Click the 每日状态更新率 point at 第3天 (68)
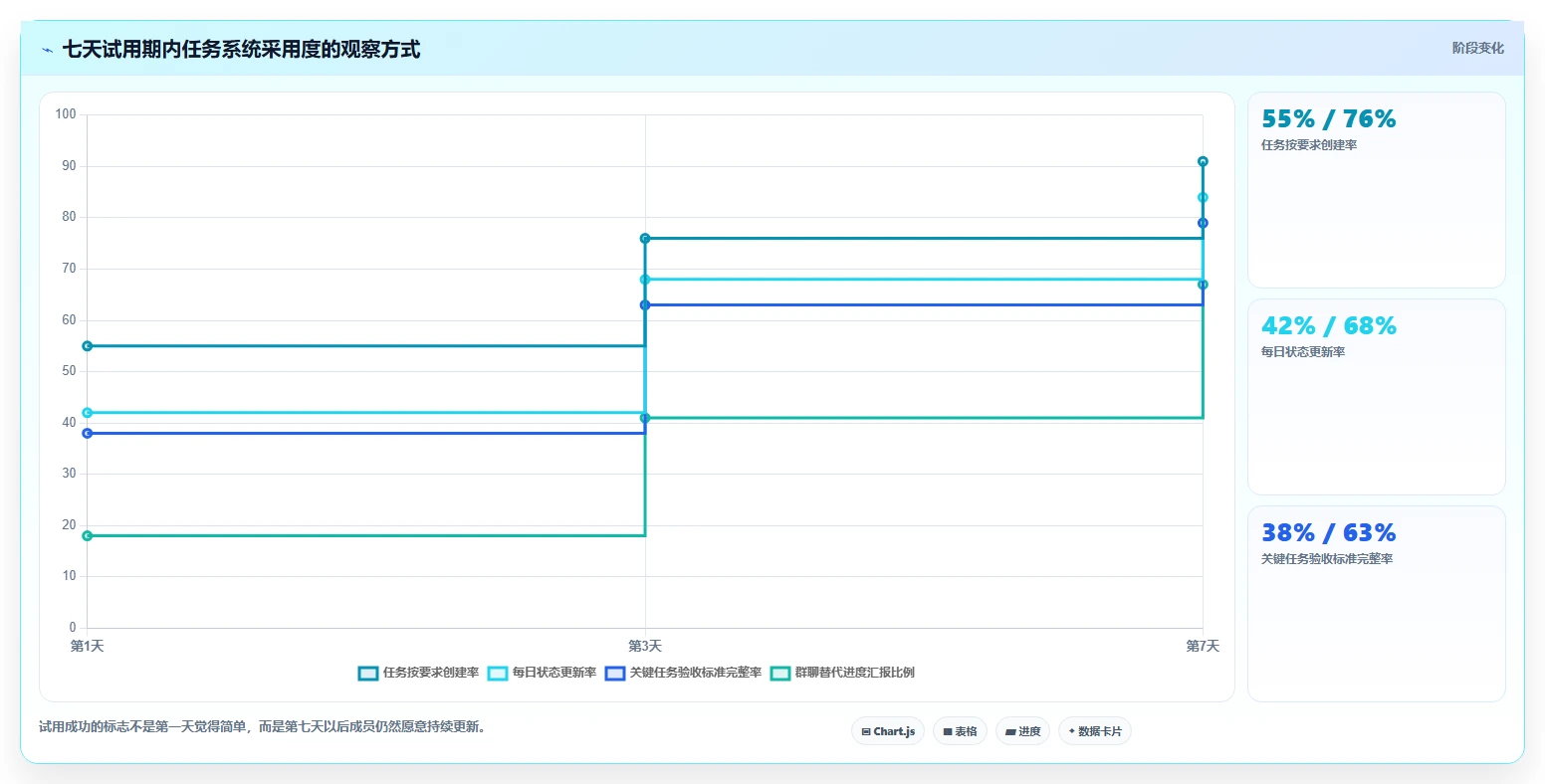The image size is (1545, 784). pyautogui.click(x=645, y=280)
